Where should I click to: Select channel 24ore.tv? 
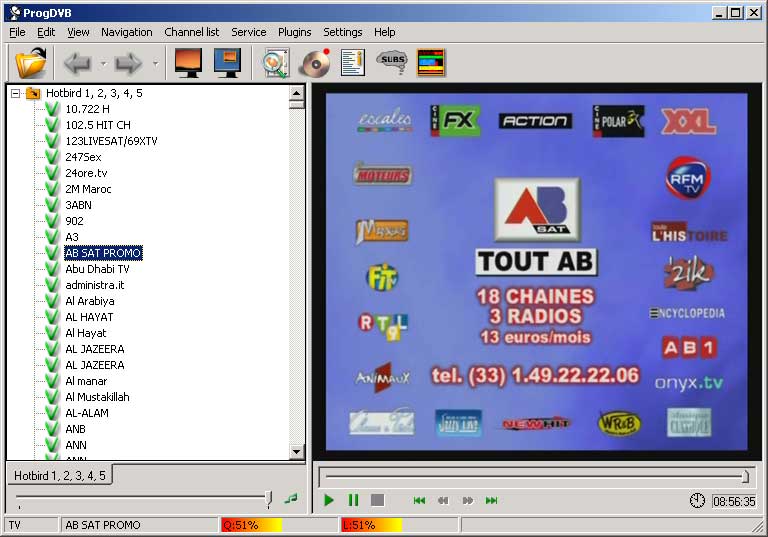click(x=86, y=173)
